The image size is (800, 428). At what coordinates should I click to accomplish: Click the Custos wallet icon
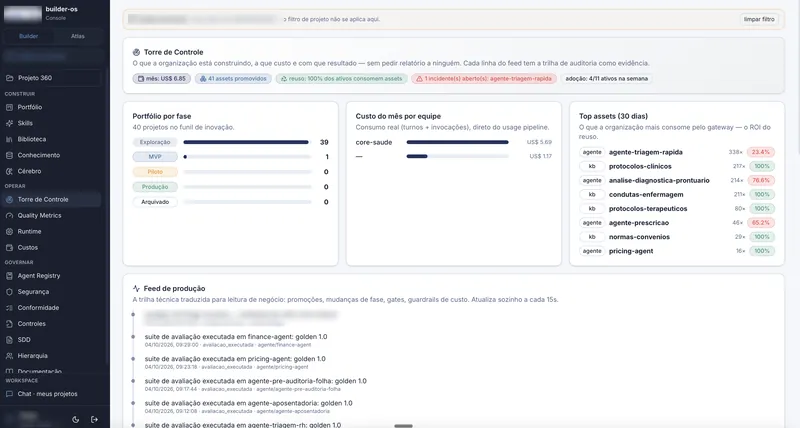9,247
